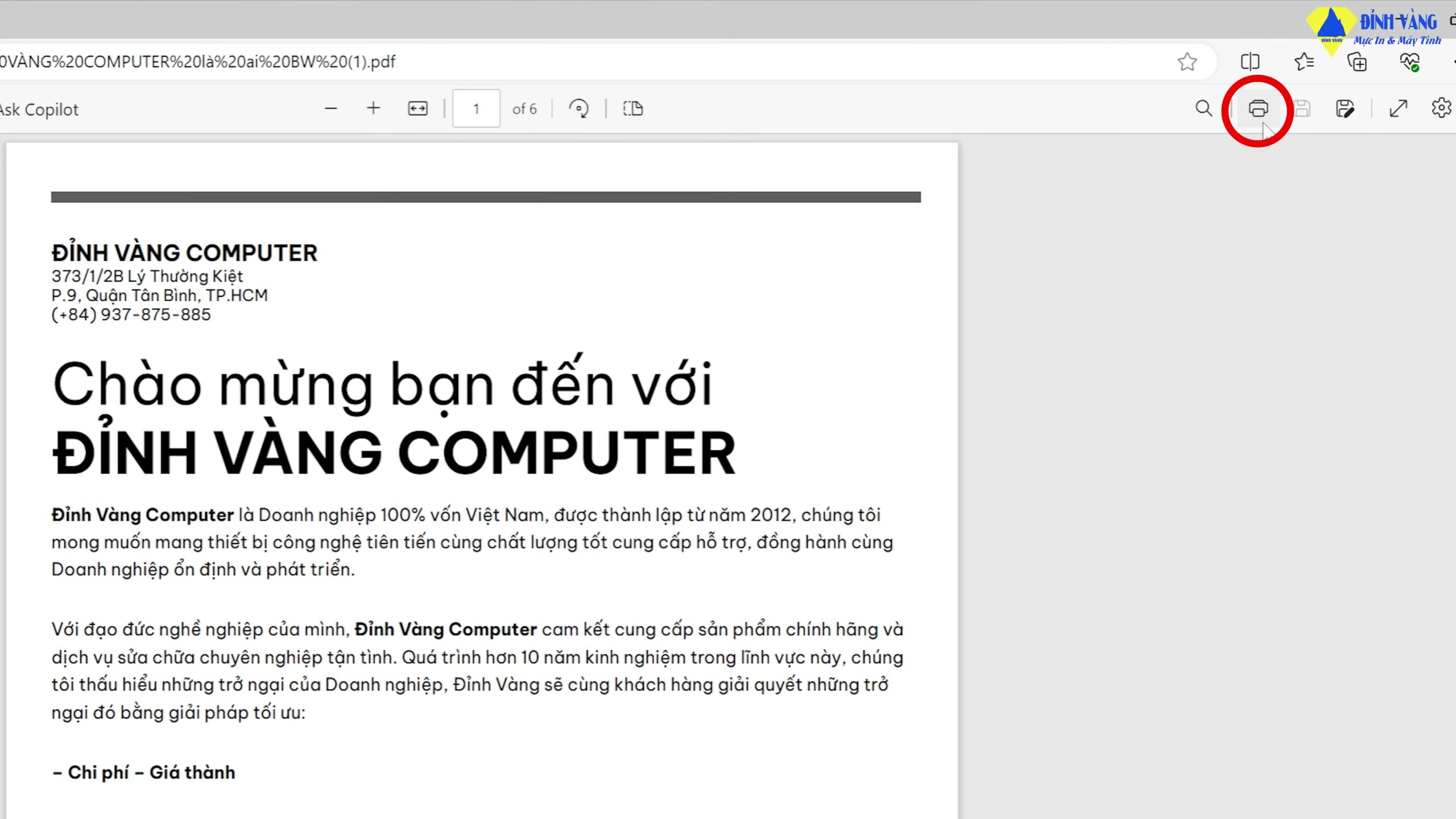Open the Collections icon
This screenshot has height=819, width=1456.
click(1357, 61)
